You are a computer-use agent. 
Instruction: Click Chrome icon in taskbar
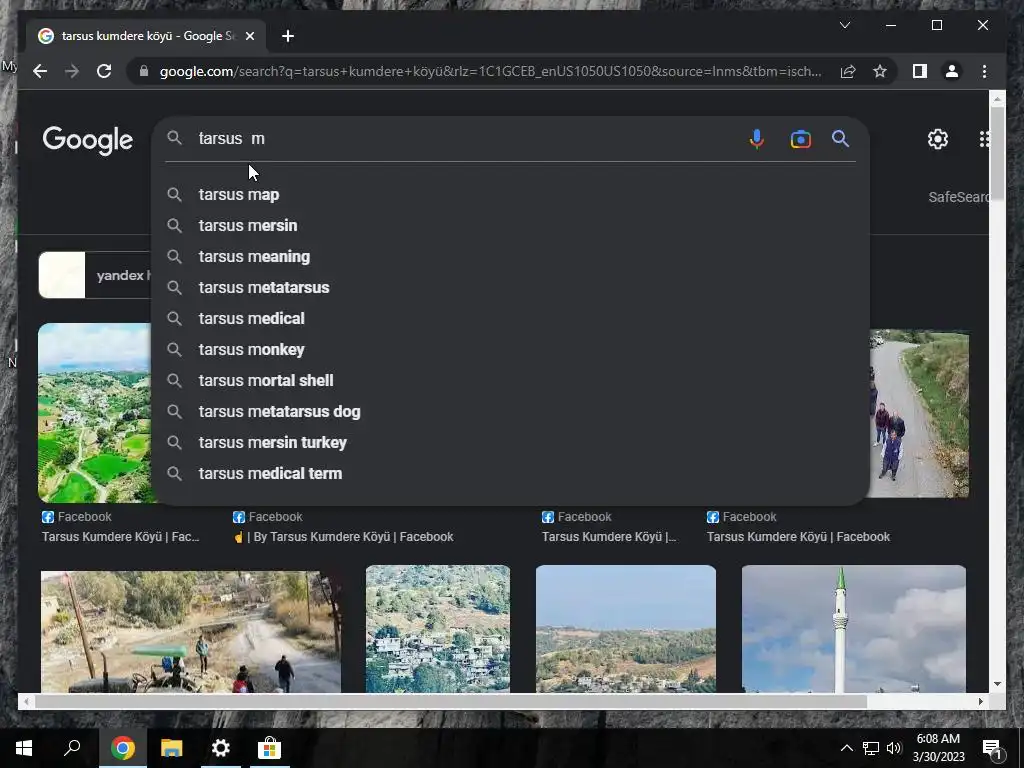pyautogui.click(x=122, y=748)
